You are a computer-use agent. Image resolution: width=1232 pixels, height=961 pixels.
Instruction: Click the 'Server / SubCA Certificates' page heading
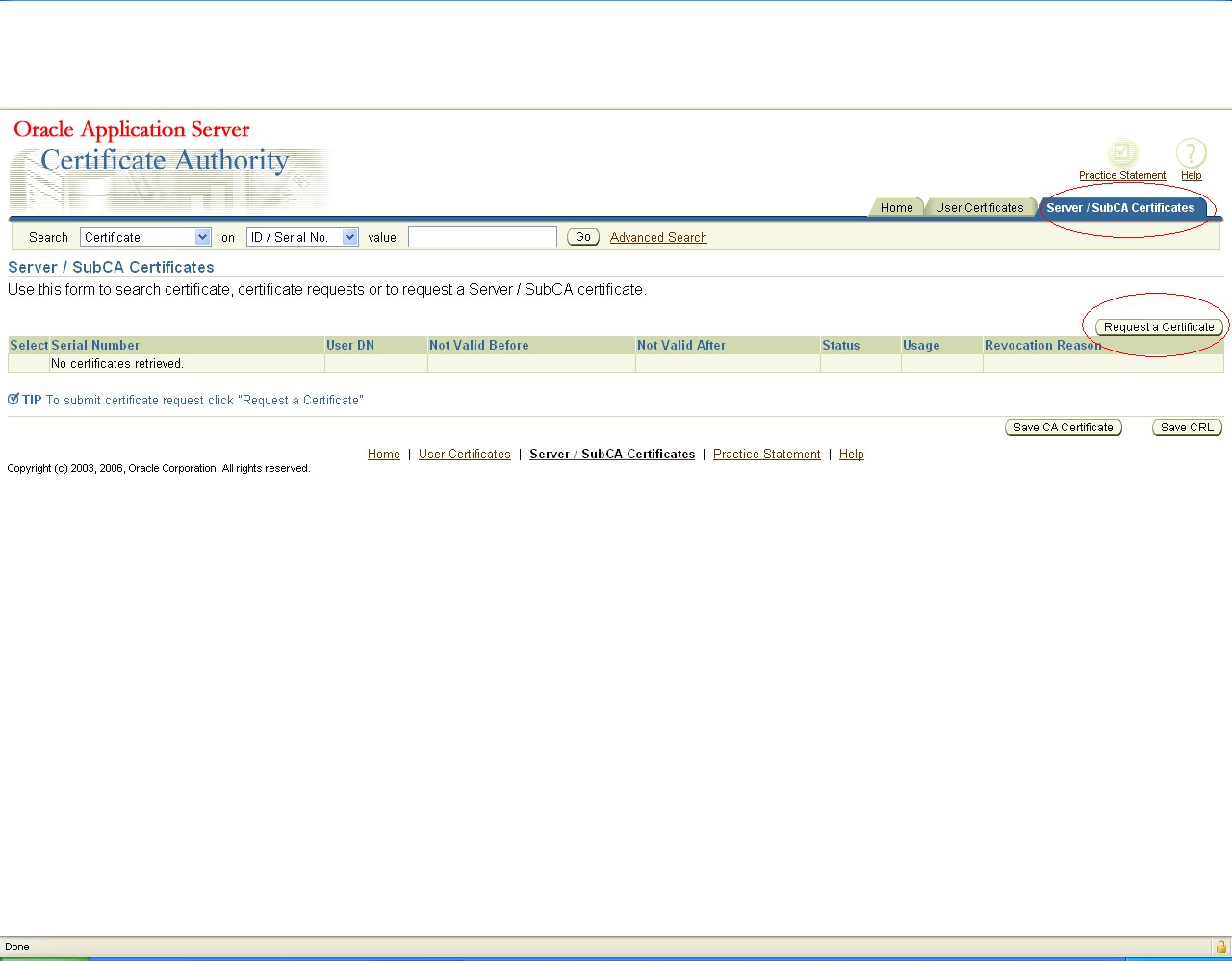pyautogui.click(x=111, y=268)
